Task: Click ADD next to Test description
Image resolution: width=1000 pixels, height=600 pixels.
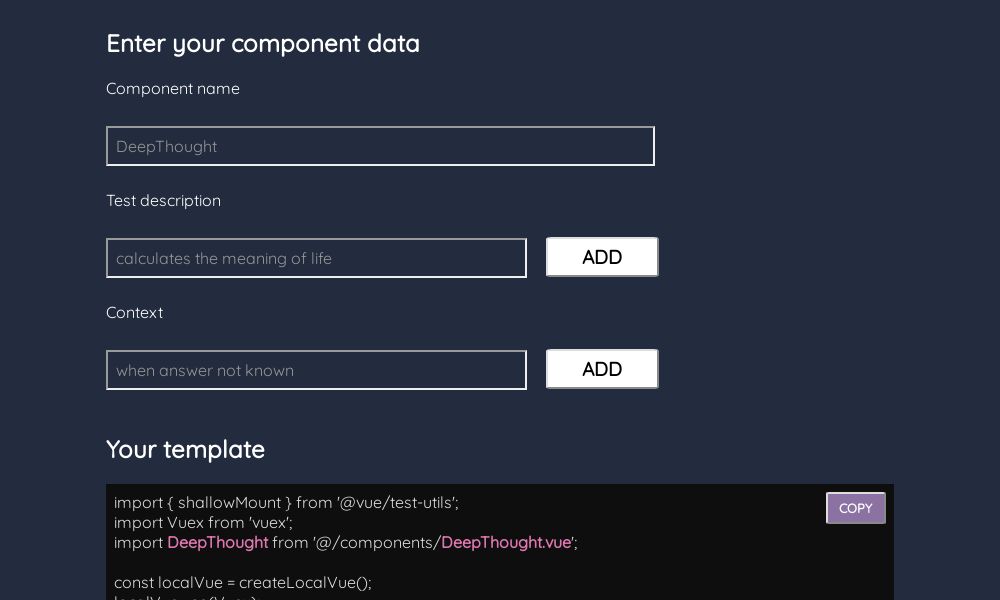Action: click(602, 257)
